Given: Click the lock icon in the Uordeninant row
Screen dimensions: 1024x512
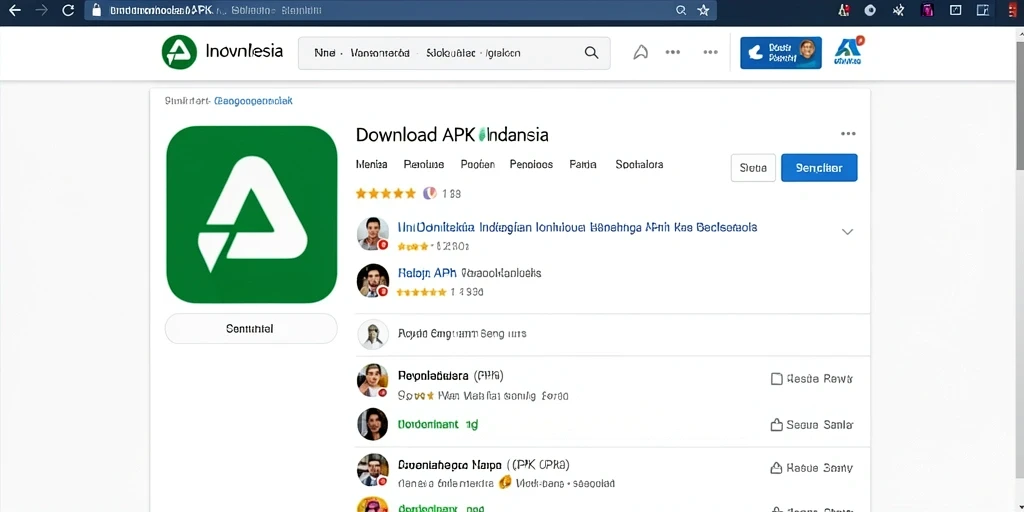Looking at the screenshot, I should 776,424.
